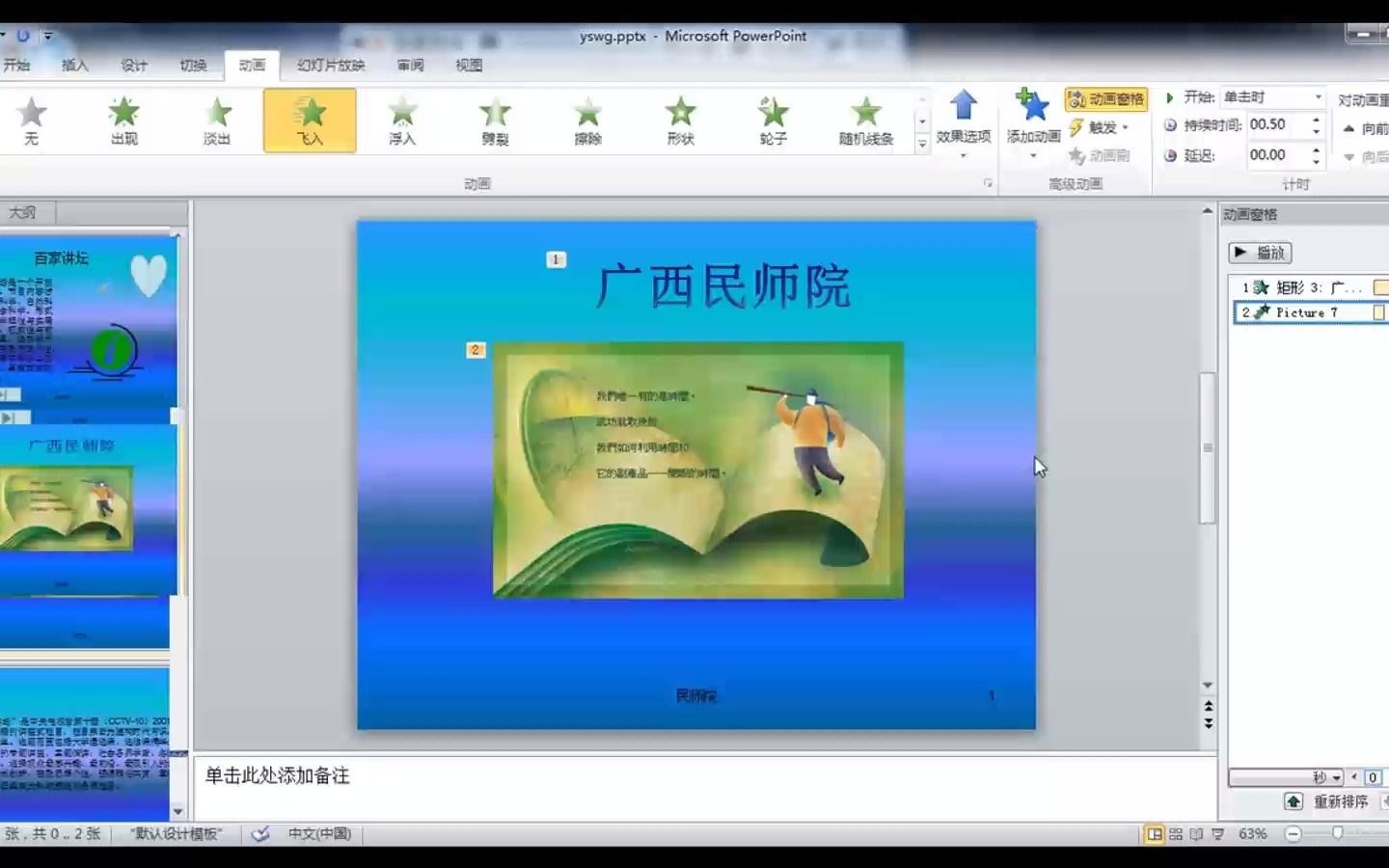The image size is (1389, 868).
Task: Click animation tag 2 beside the picture
Action: pos(476,350)
